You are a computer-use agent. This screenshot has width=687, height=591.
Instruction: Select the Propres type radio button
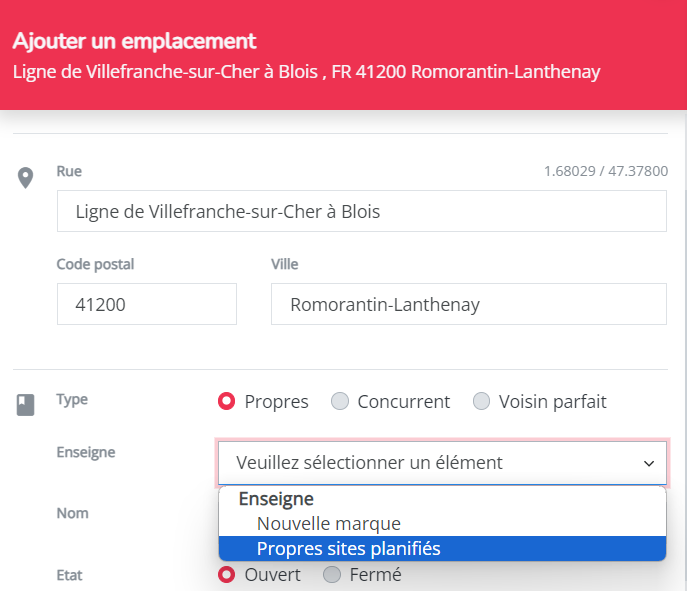pyautogui.click(x=227, y=401)
